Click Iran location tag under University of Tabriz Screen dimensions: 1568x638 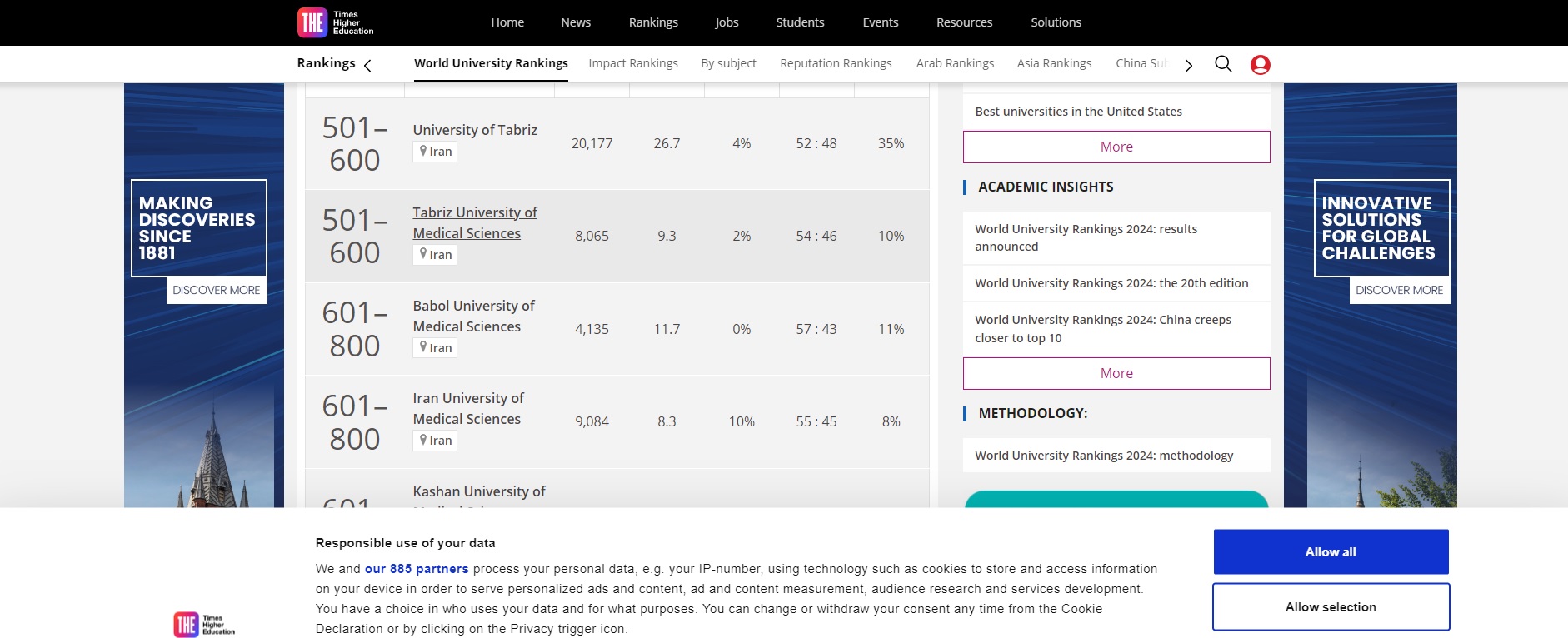tap(435, 152)
